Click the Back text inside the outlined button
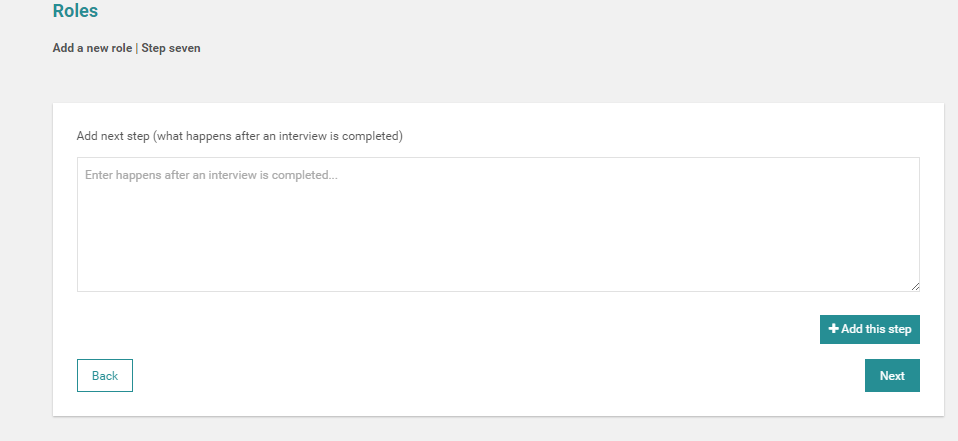This screenshot has height=441, width=958. click(x=105, y=376)
